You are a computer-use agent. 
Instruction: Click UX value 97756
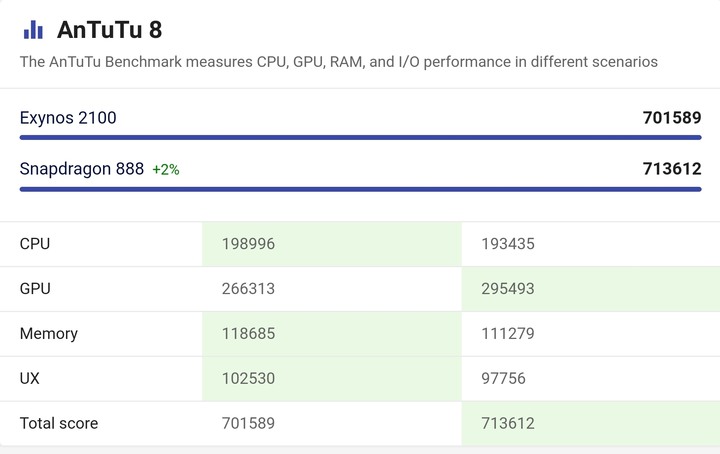(x=503, y=378)
